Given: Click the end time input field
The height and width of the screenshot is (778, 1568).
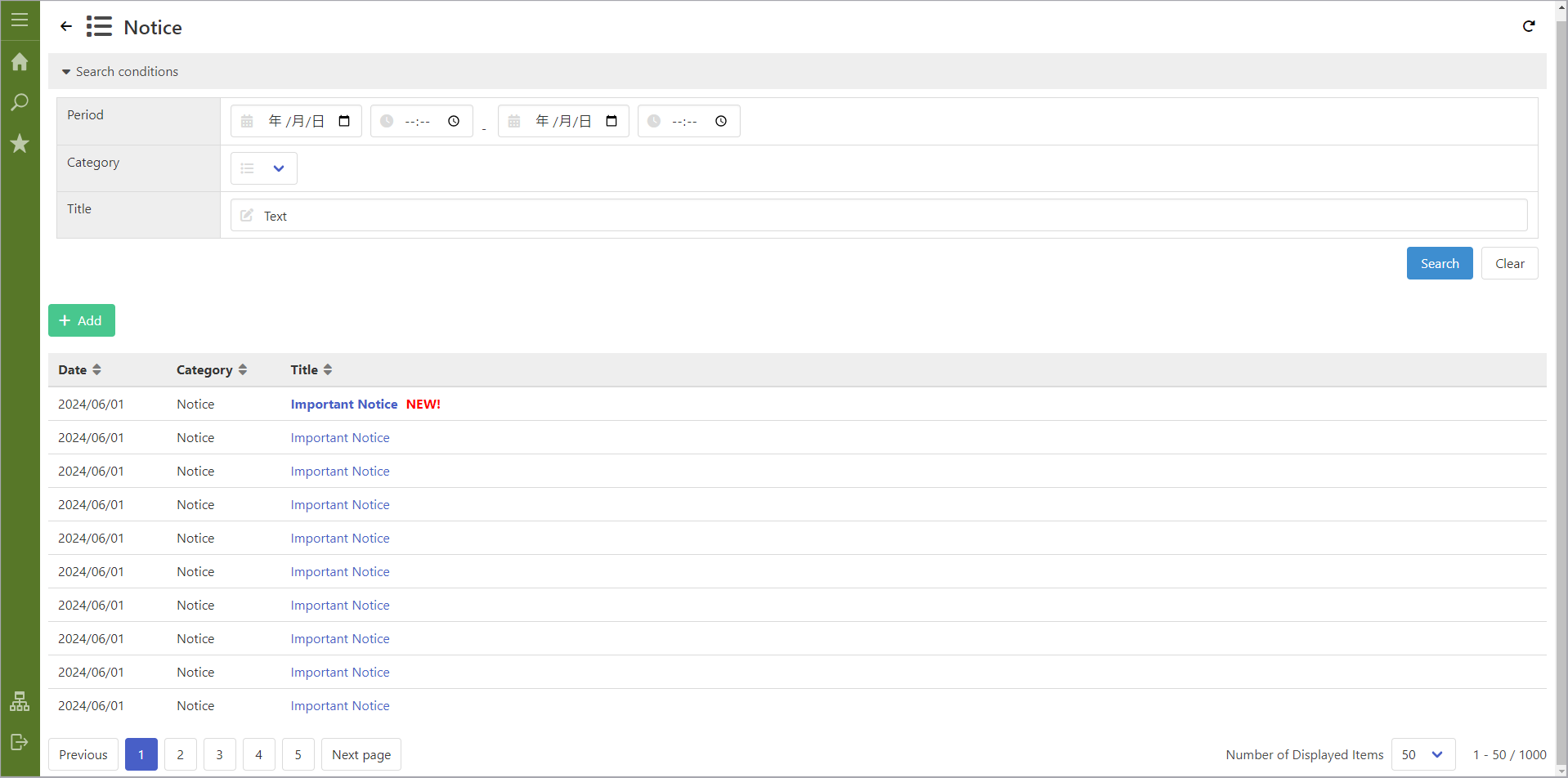Looking at the screenshot, I should tap(689, 121).
